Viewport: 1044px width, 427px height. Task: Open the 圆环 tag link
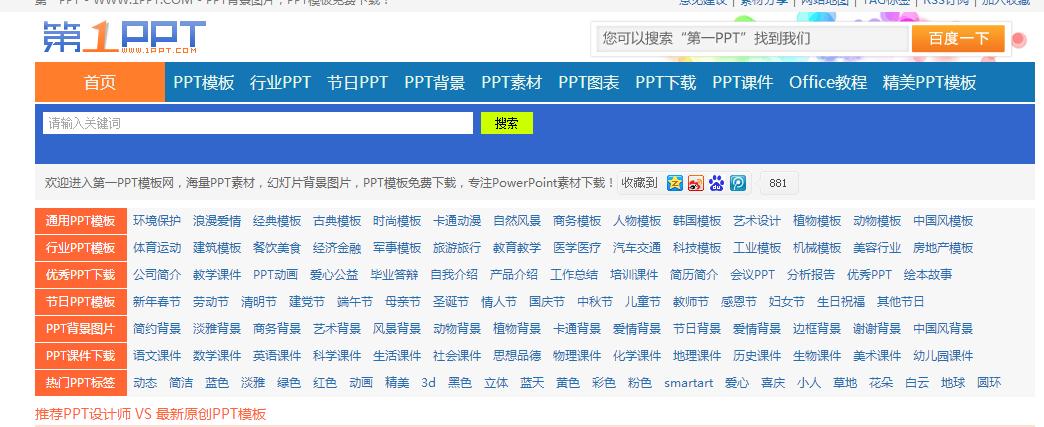tap(989, 382)
